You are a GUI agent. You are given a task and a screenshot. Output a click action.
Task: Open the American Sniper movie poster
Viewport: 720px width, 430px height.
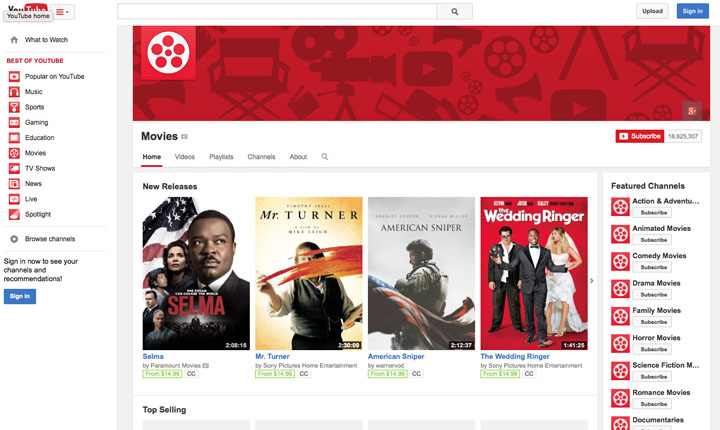(421, 273)
